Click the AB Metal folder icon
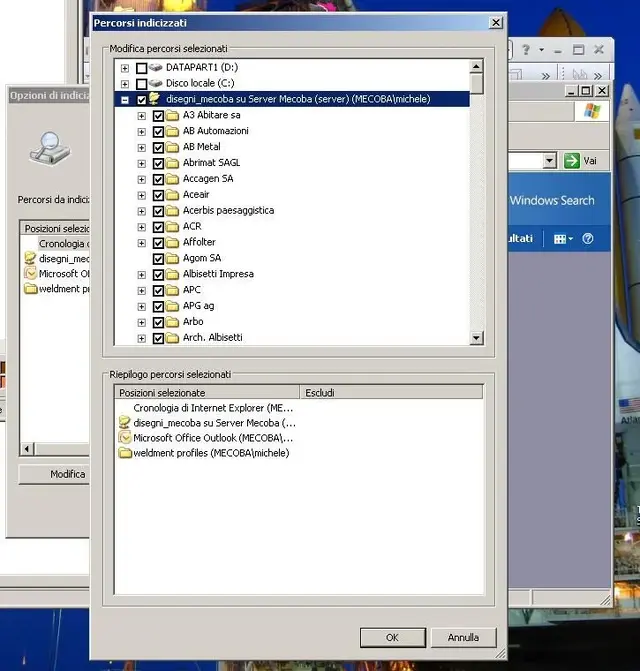 pyautogui.click(x=172, y=147)
